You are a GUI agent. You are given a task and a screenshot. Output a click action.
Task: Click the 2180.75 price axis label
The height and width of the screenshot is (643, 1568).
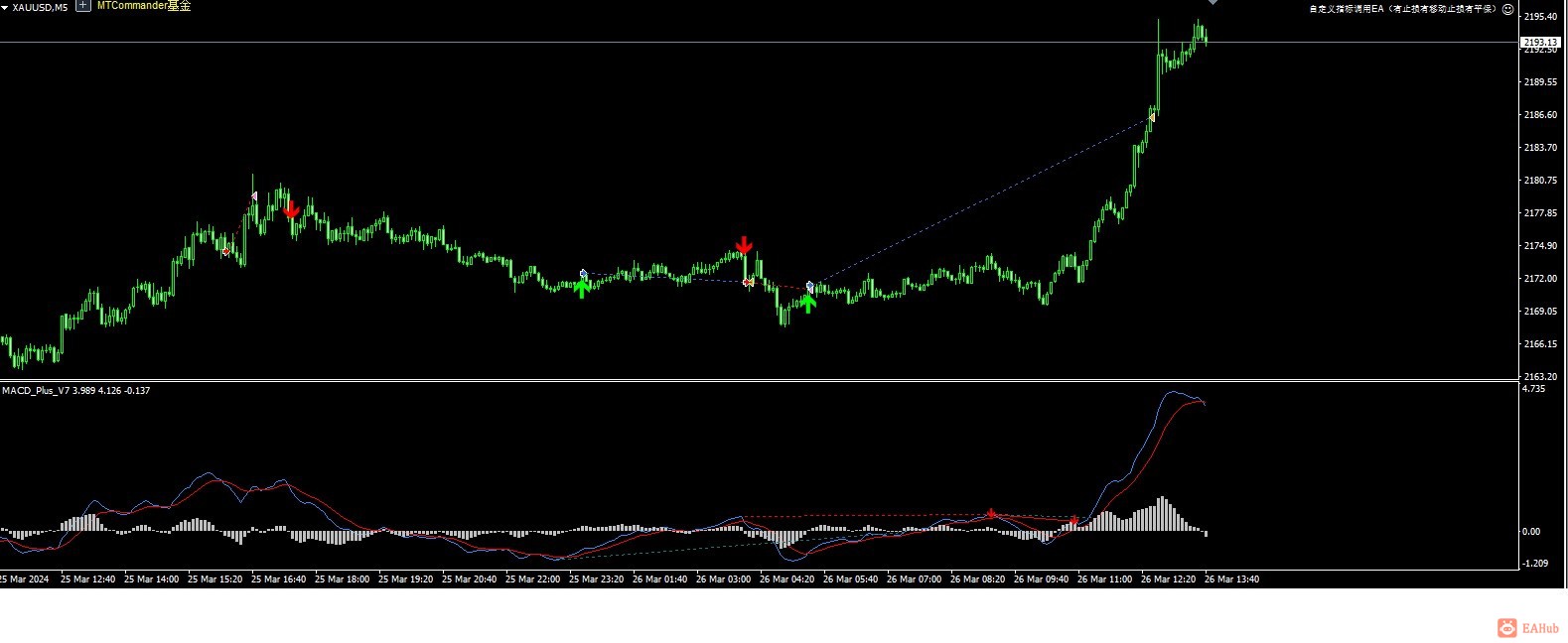(1540, 181)
